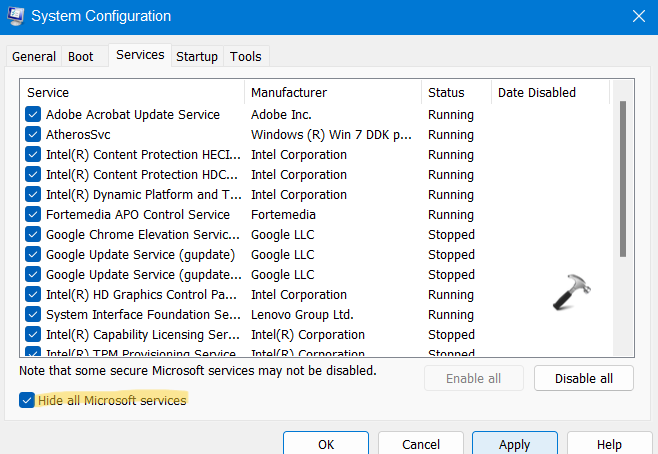
Task: Click the System Configuration title bar icon
Action: (18, 16)
